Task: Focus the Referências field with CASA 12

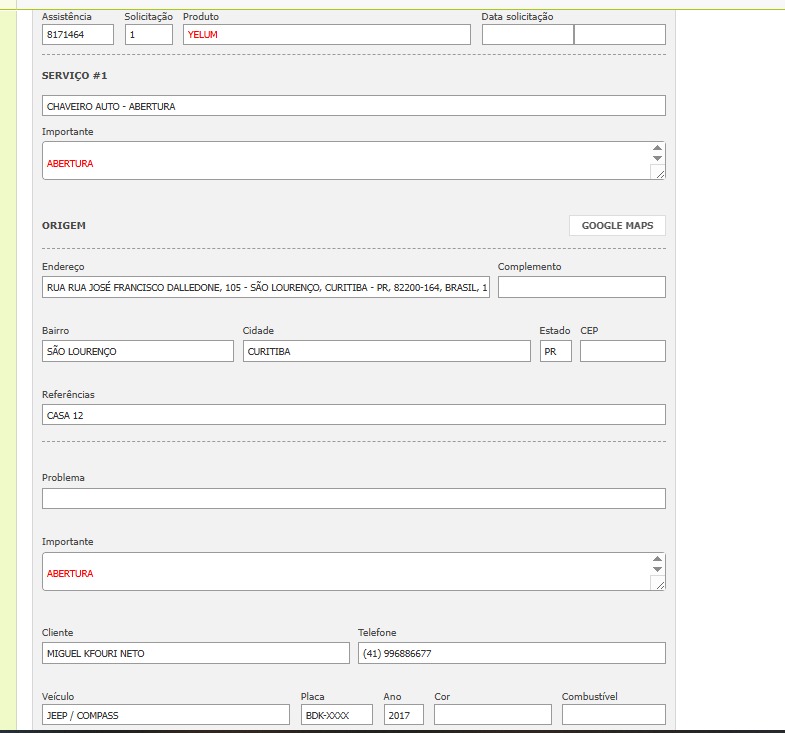Action: [x=353, y=415]
